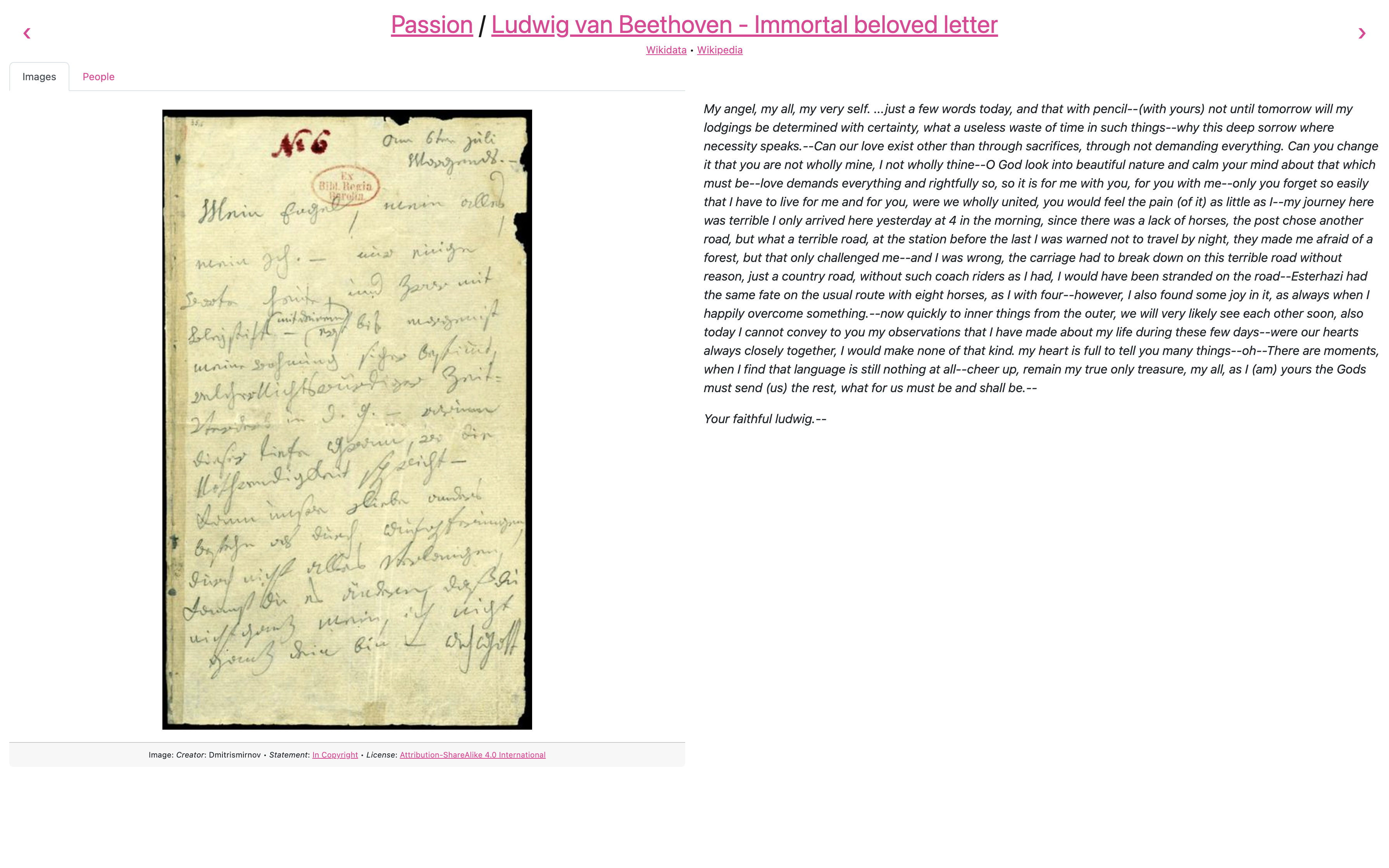The height and width of the screenshot is (868, 1389).
Task: Click the left navigation arrow icon
Action: [x=27, y=32]
